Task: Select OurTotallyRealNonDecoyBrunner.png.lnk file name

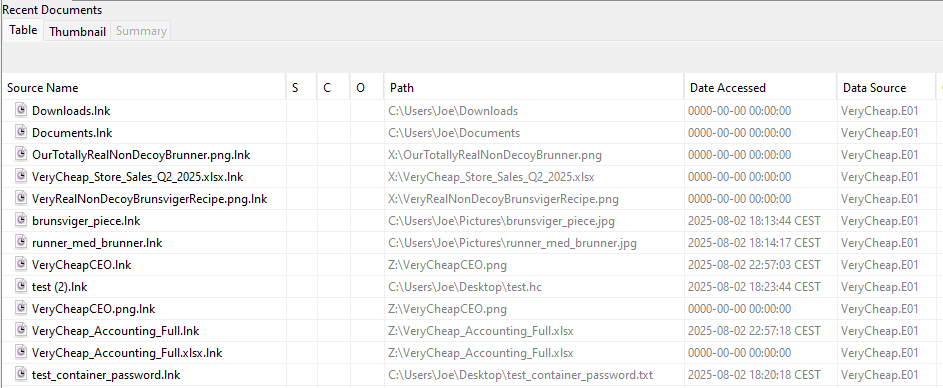Action: pyautogui.click(x=141, y=155)
